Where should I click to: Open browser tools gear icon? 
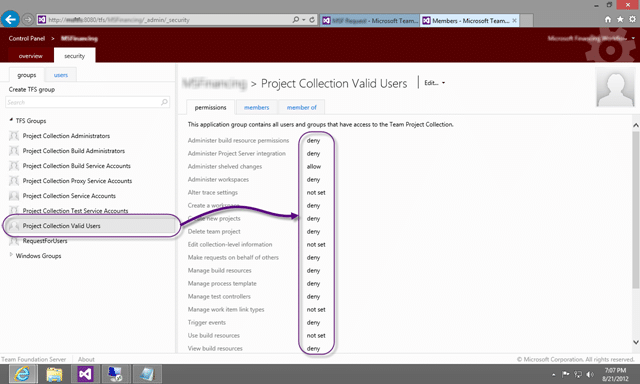tap(632, 19)
